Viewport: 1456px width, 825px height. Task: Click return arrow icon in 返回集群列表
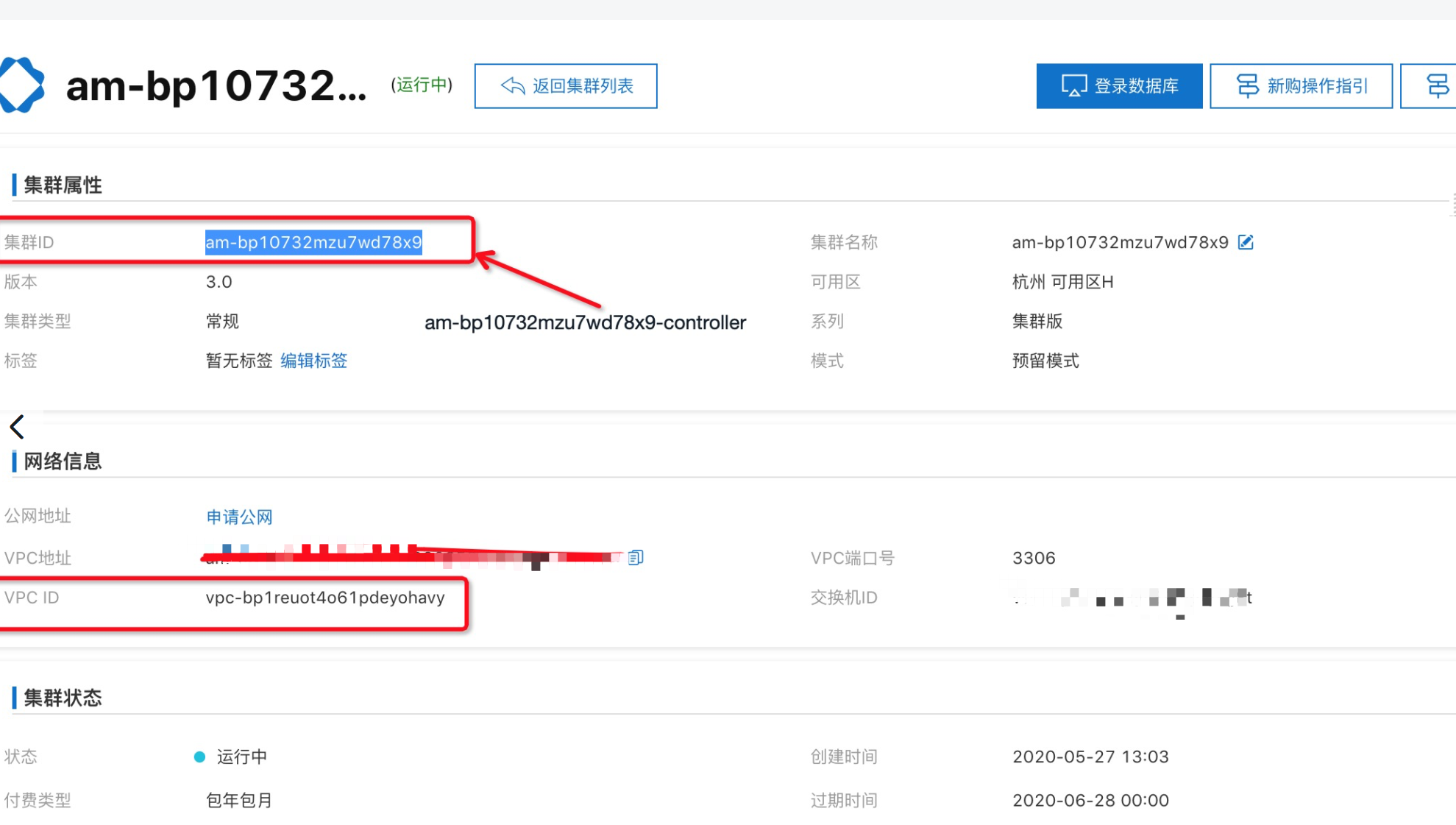(x=512, y=86)
